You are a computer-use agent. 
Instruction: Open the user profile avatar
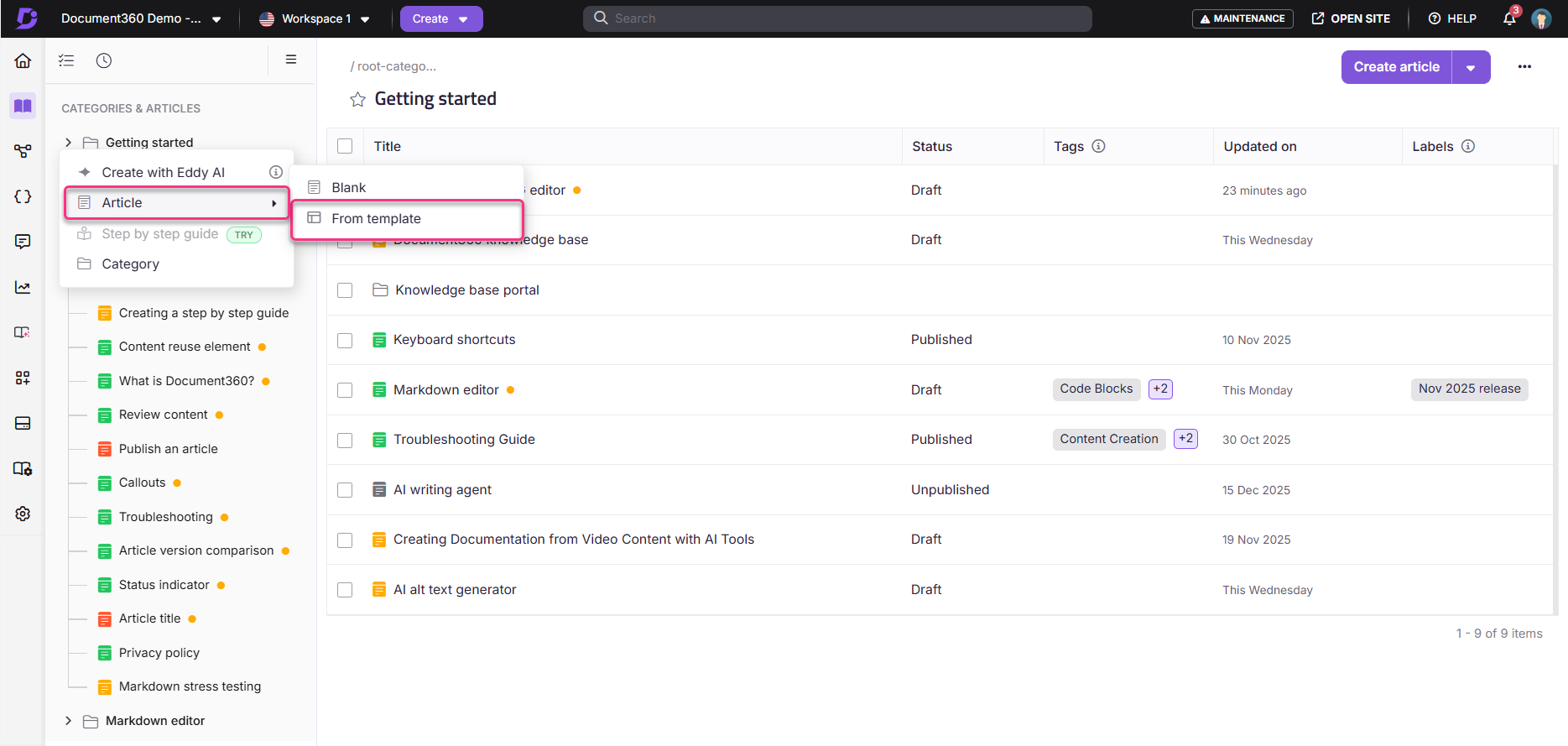click(1541, 18)
